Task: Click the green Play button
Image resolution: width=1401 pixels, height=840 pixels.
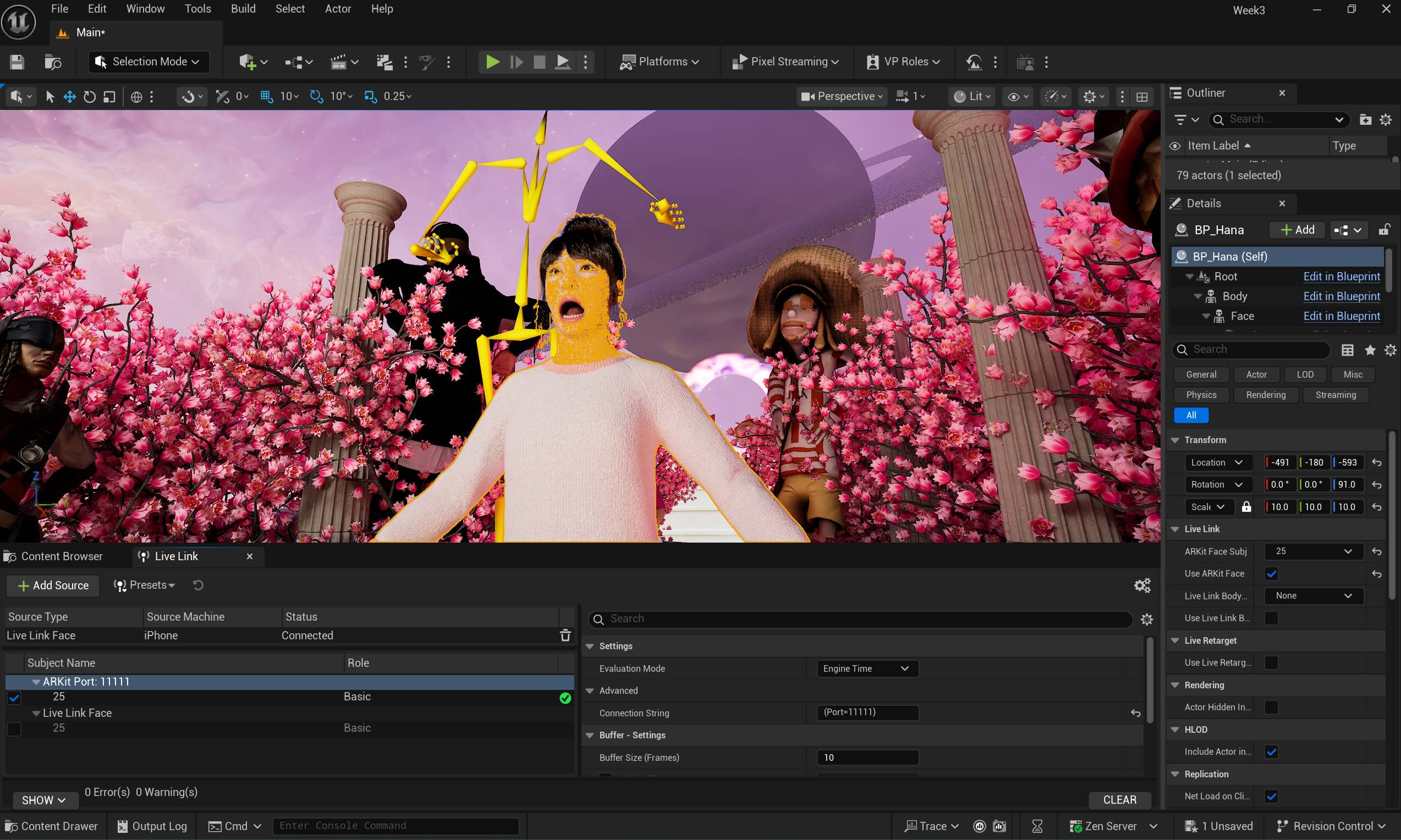Action: point(492,62)
